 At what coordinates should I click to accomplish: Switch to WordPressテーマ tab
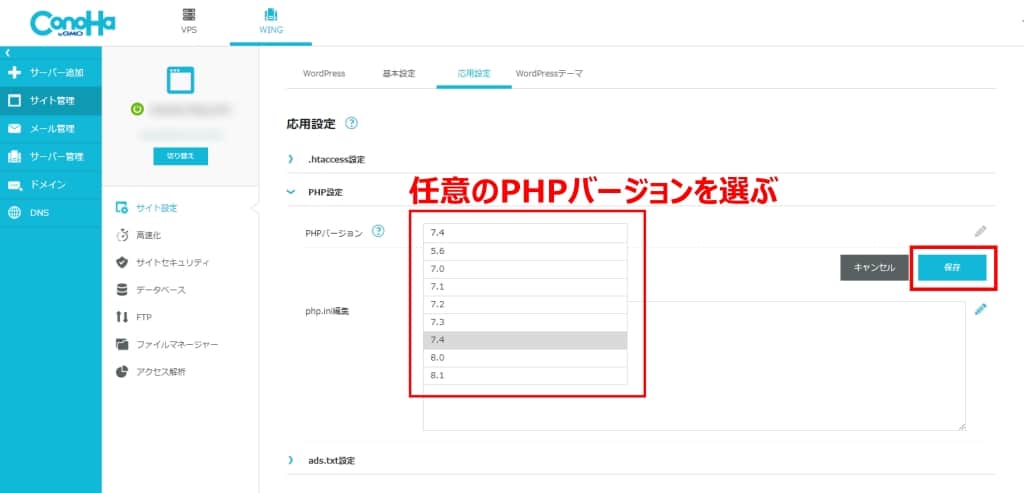tap(549, 74)
